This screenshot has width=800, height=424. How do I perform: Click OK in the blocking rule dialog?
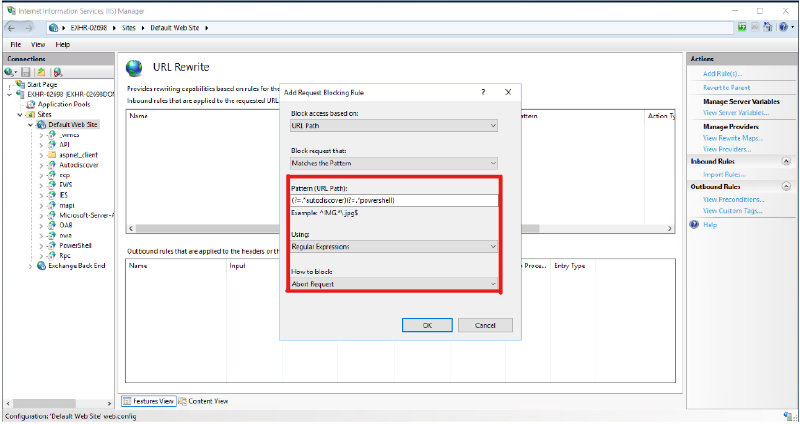coord(427,325)
